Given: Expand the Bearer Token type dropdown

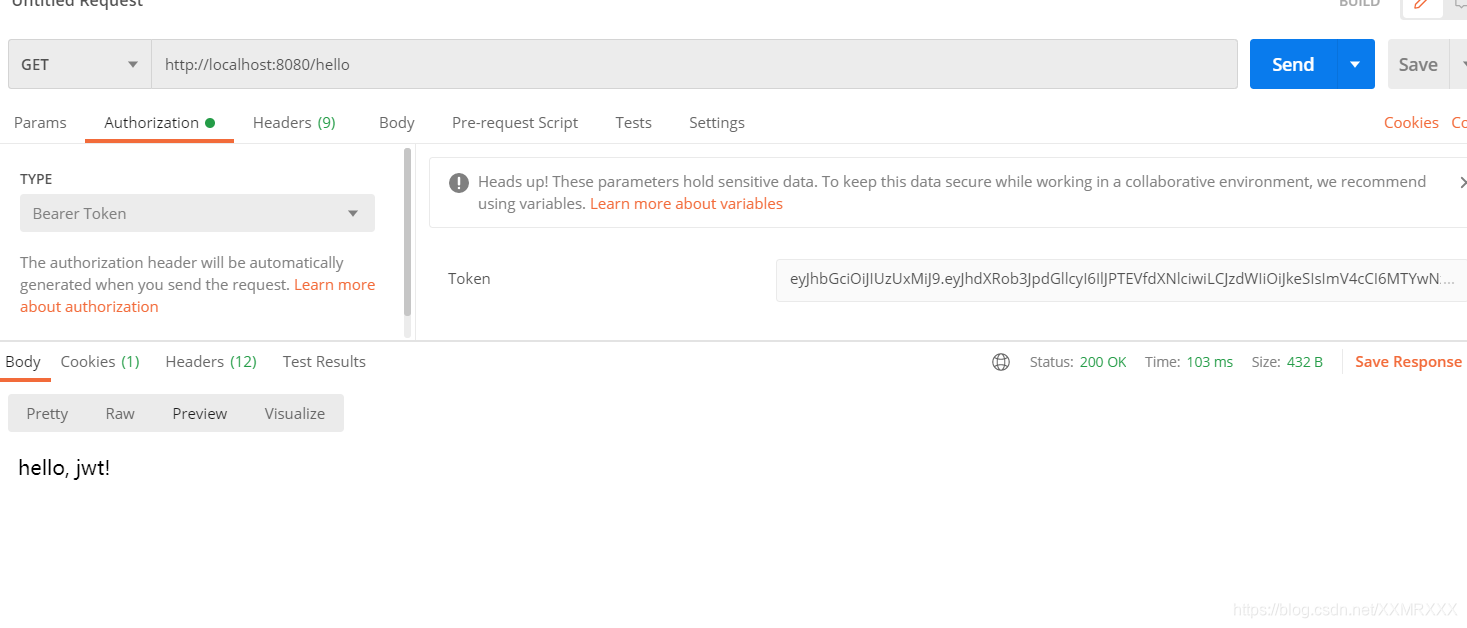Looking at the screenshot, I should (197, 213).
